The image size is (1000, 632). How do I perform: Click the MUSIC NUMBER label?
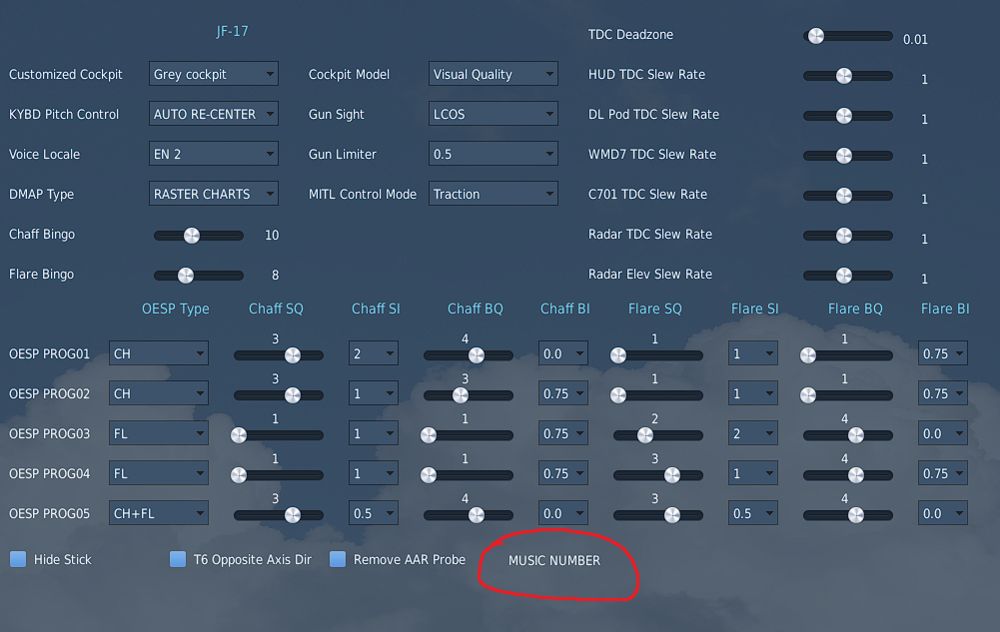554,561
